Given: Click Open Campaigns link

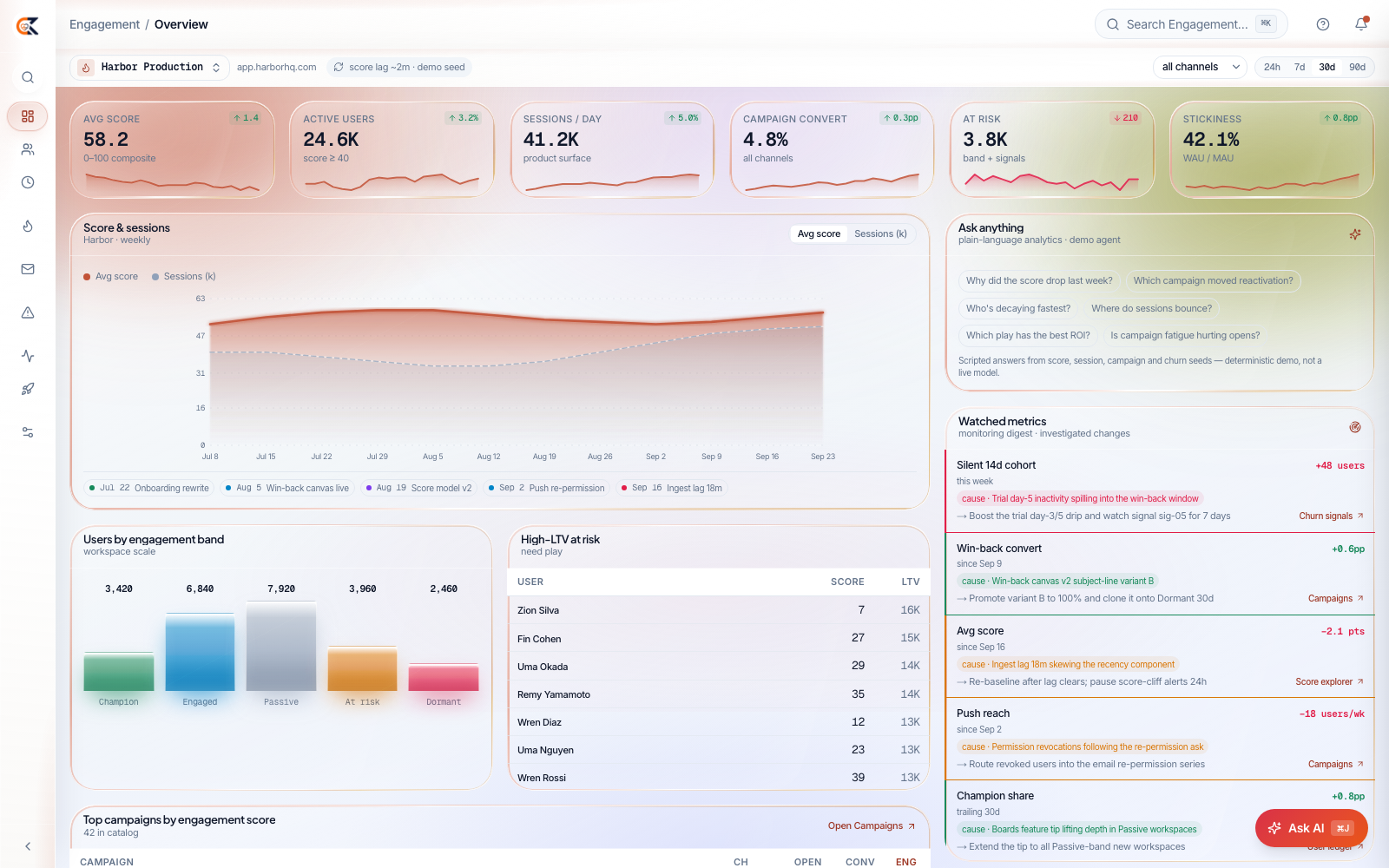Looking at the screenshot, I should tap(872, 825).
